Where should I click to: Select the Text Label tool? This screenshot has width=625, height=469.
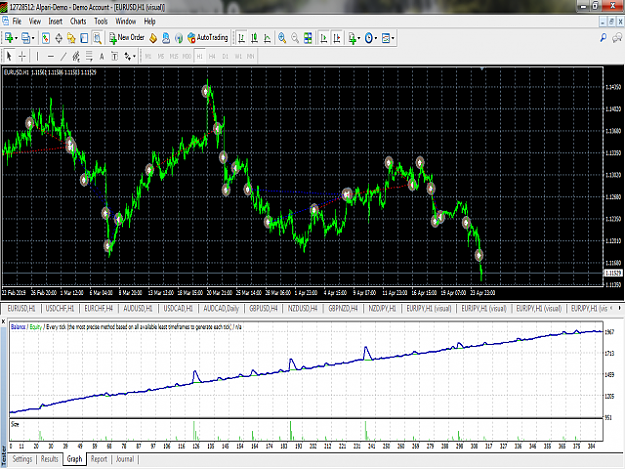click(x=114, y=57)
